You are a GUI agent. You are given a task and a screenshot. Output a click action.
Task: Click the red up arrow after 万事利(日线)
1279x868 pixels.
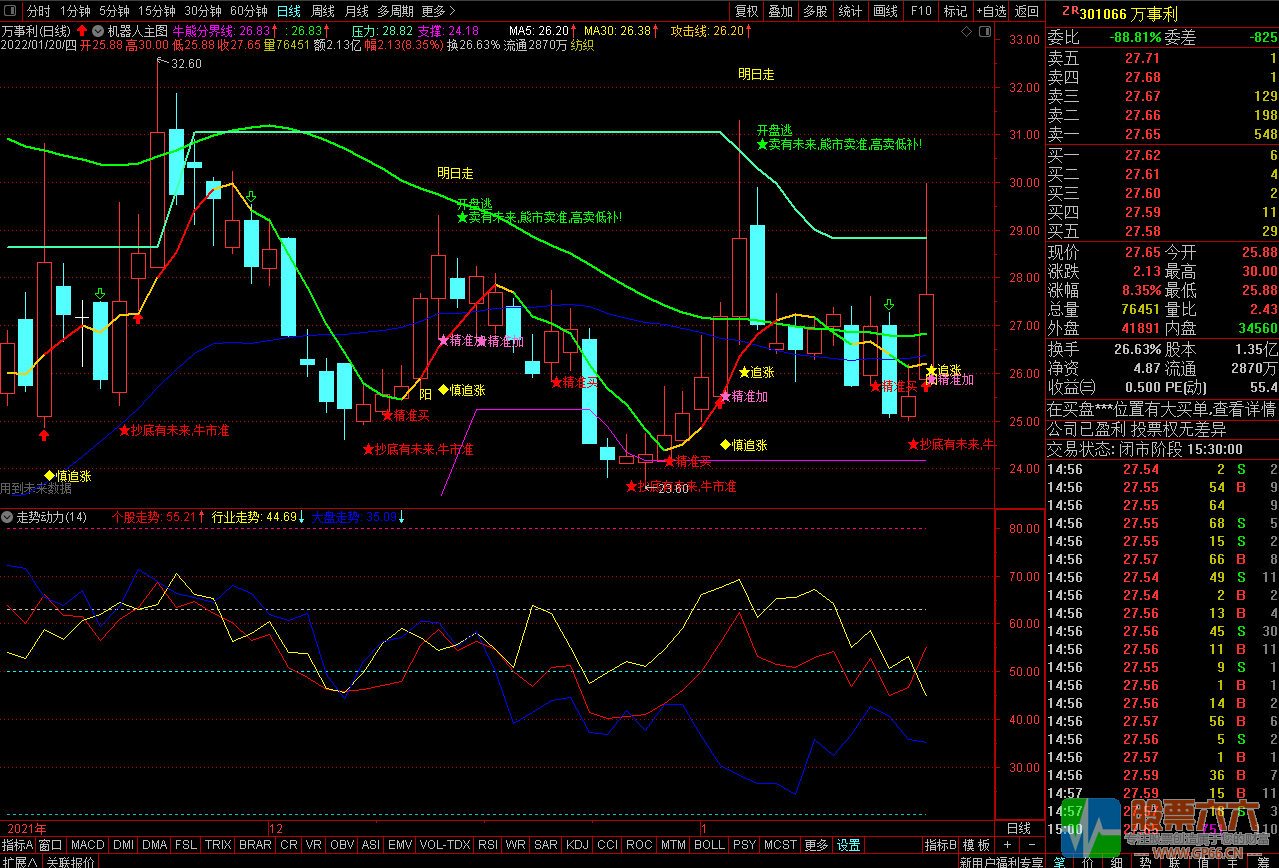pos(82,31)
